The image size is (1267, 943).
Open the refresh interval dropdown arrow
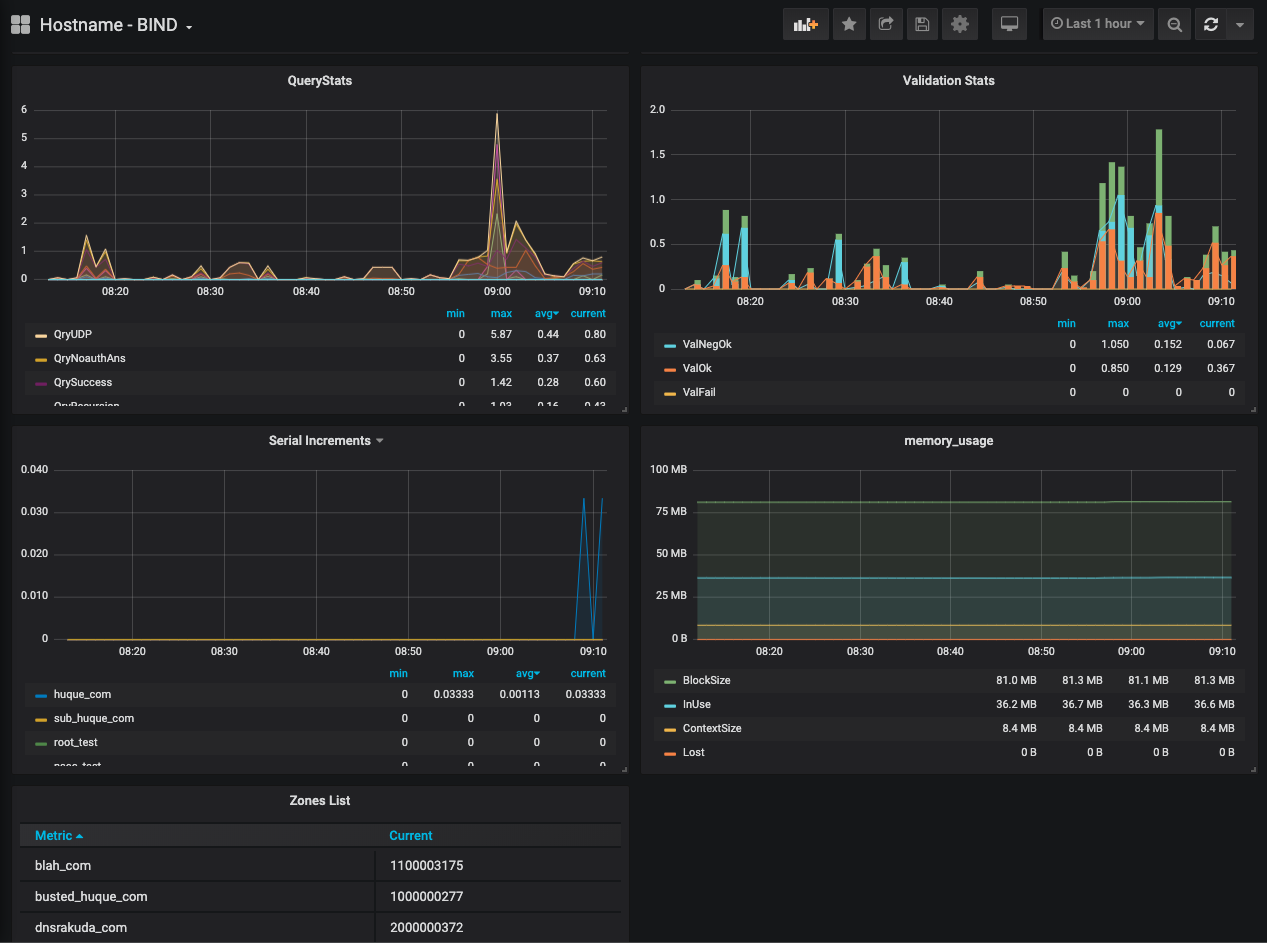1240,24
